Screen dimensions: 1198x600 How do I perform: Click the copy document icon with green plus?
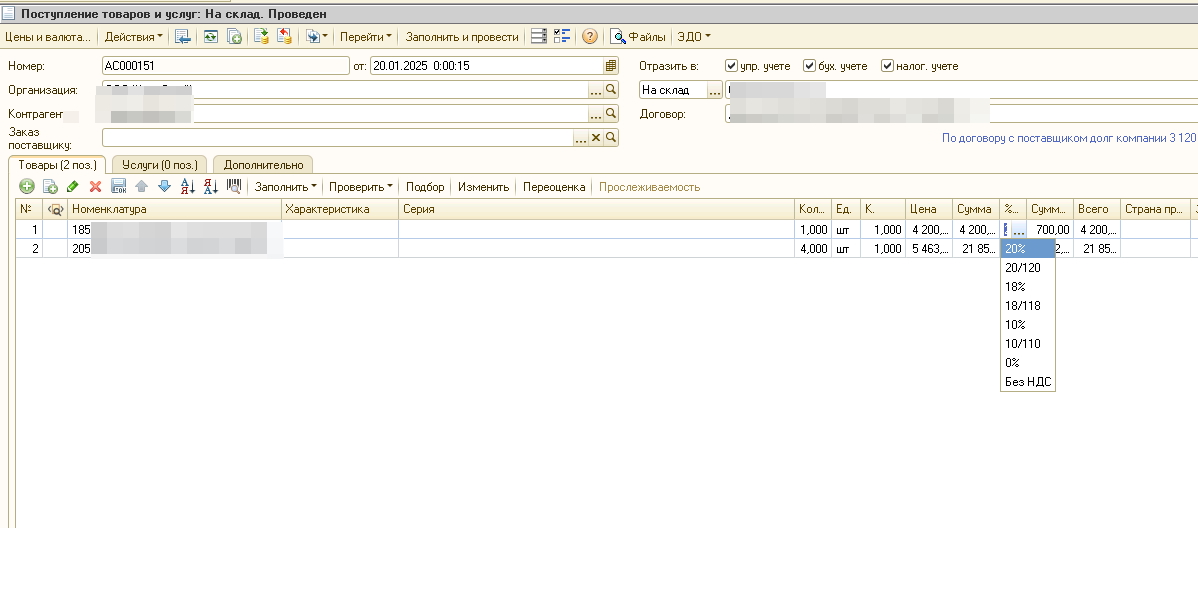235,37
